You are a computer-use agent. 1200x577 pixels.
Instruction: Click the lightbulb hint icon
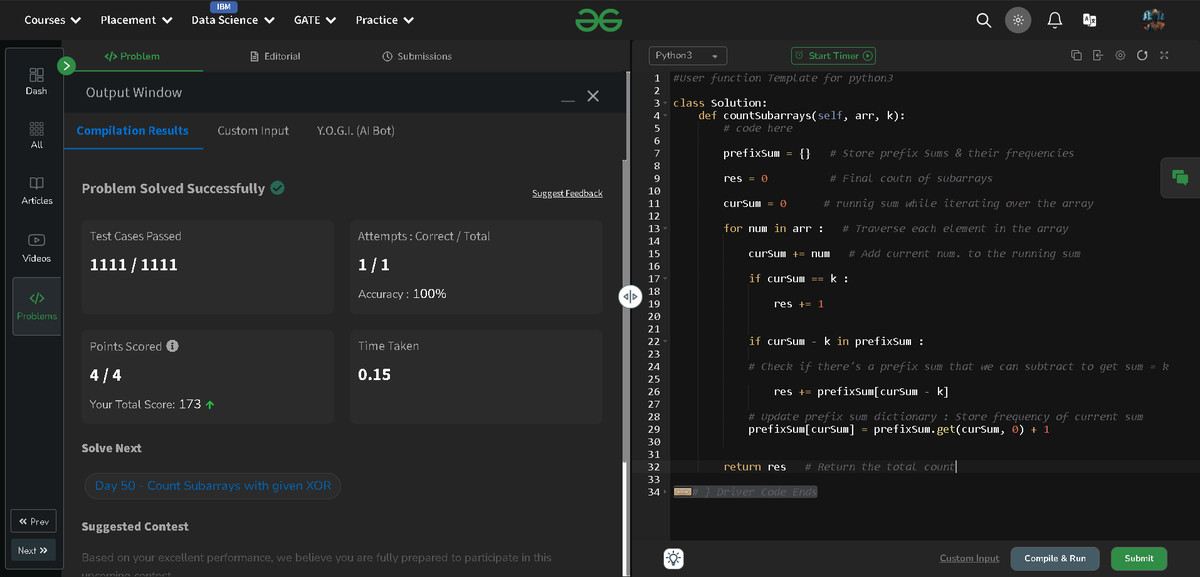674,559
